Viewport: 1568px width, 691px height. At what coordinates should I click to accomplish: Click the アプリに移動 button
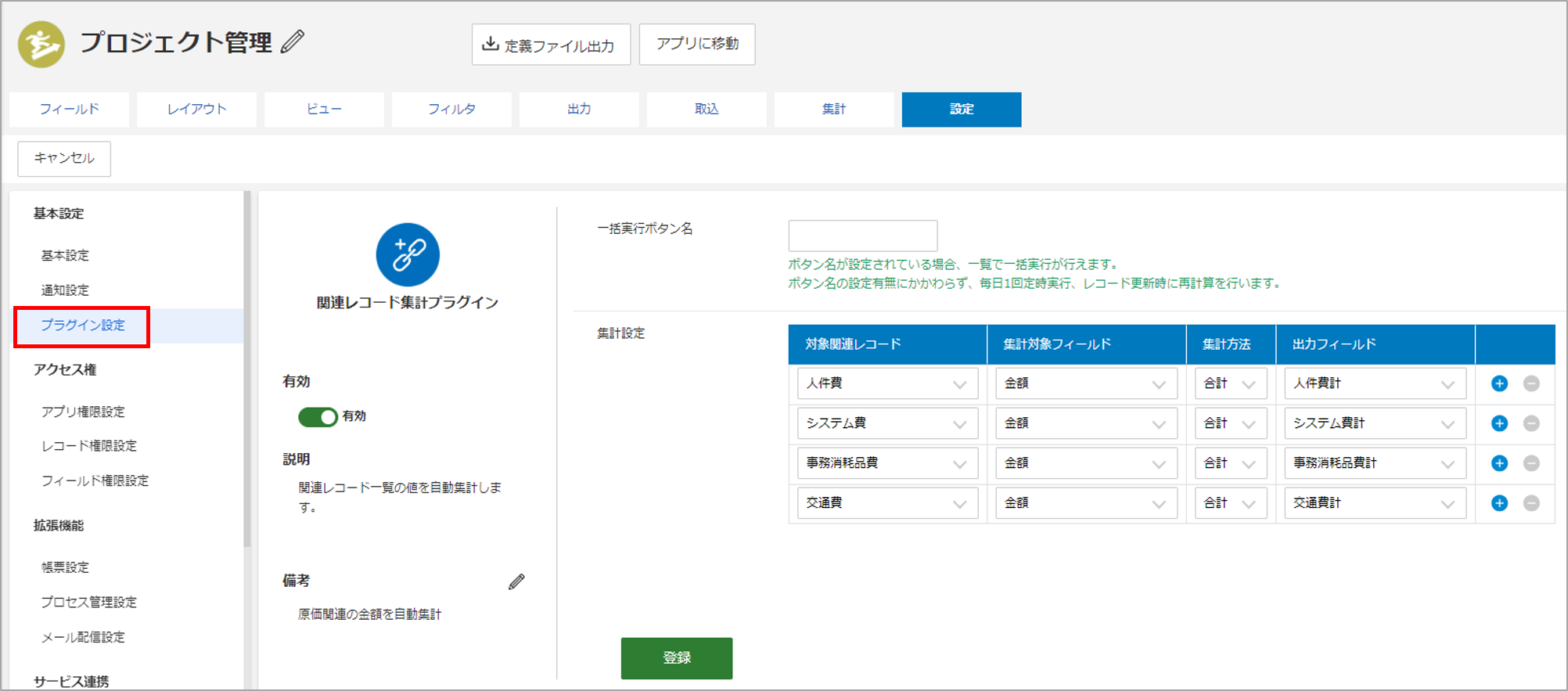[697, 45]
